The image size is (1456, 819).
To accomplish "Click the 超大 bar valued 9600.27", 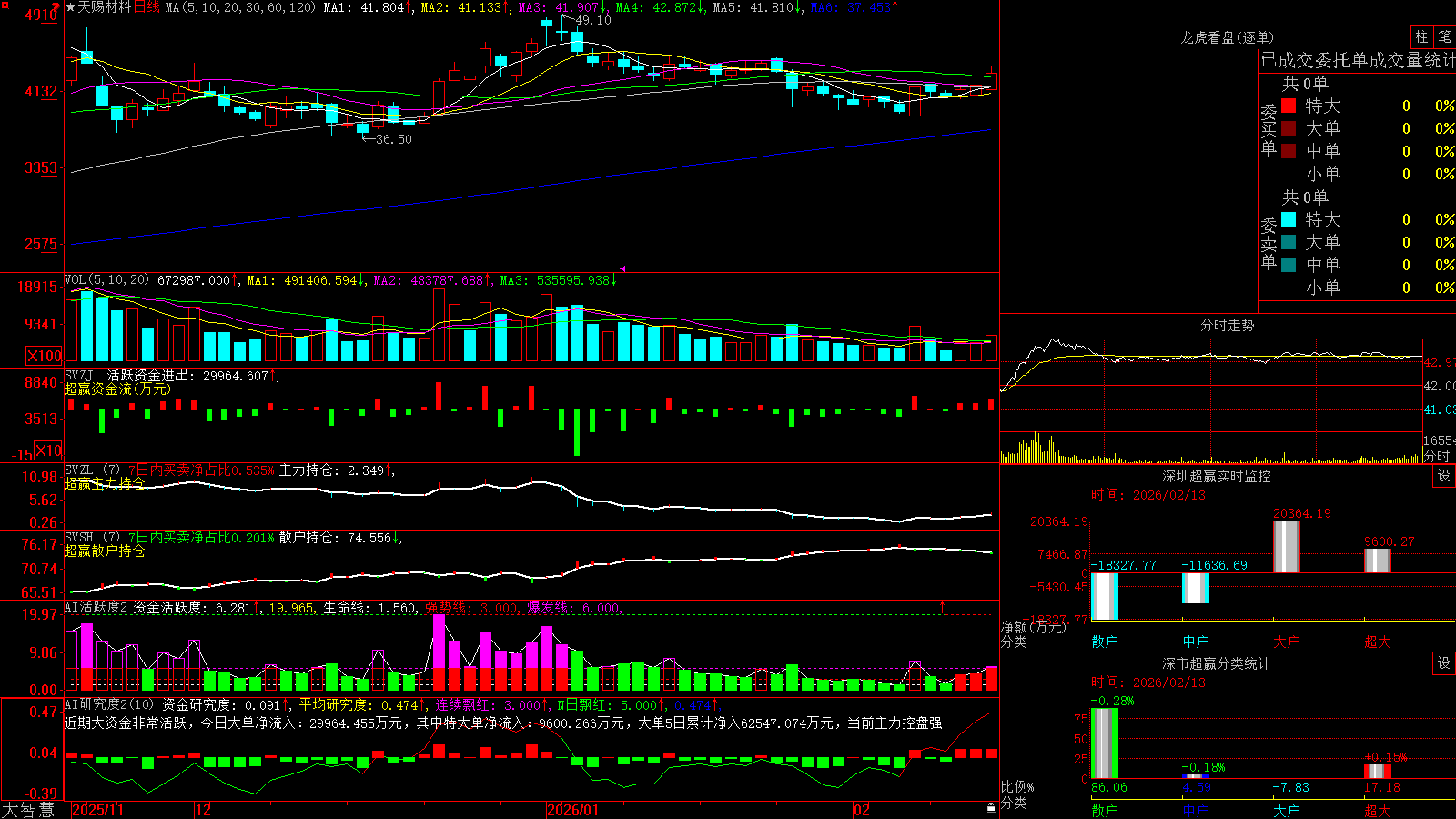I will coord(1378,561).
